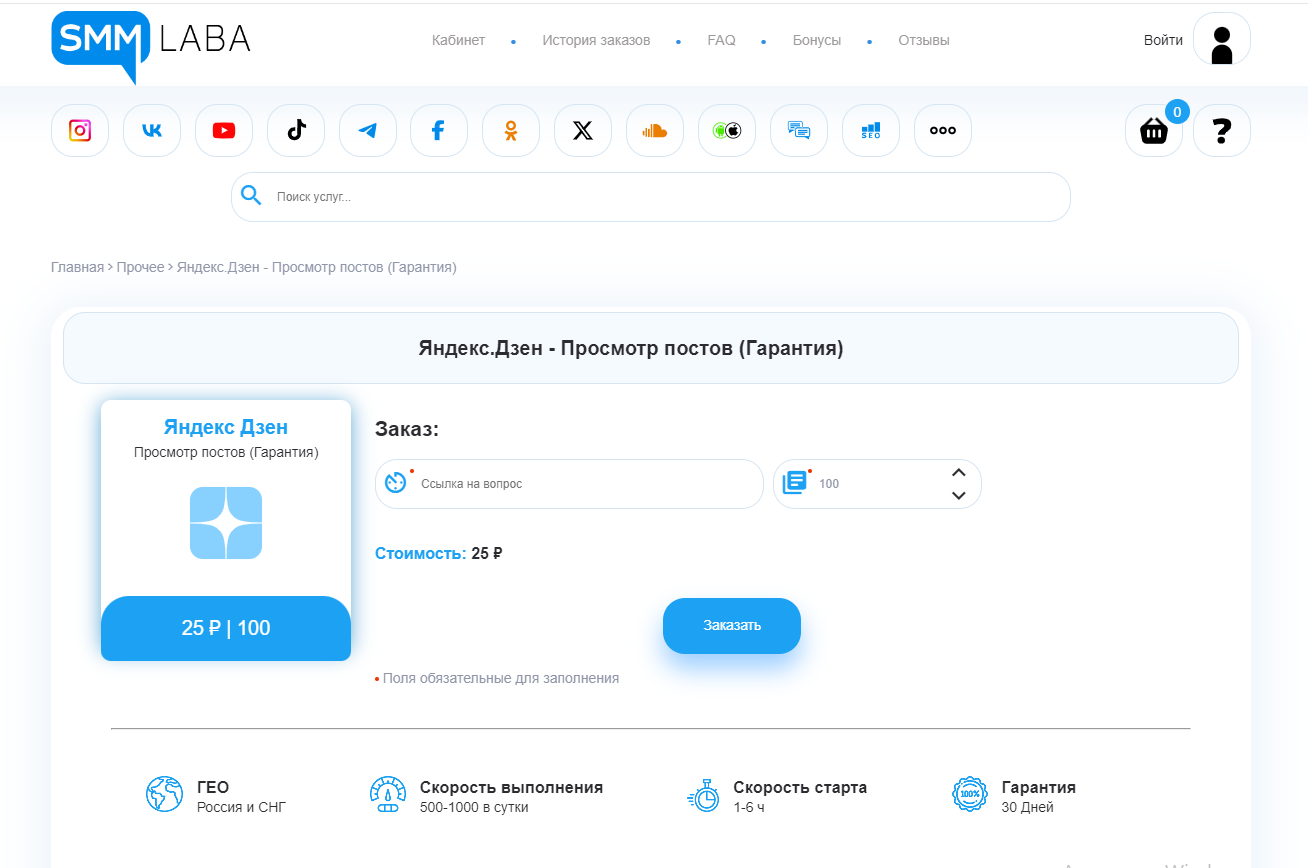Viewport: 1308px width, 868px height.
Task: Open the VK services category
Action: (x=152, y=130)
